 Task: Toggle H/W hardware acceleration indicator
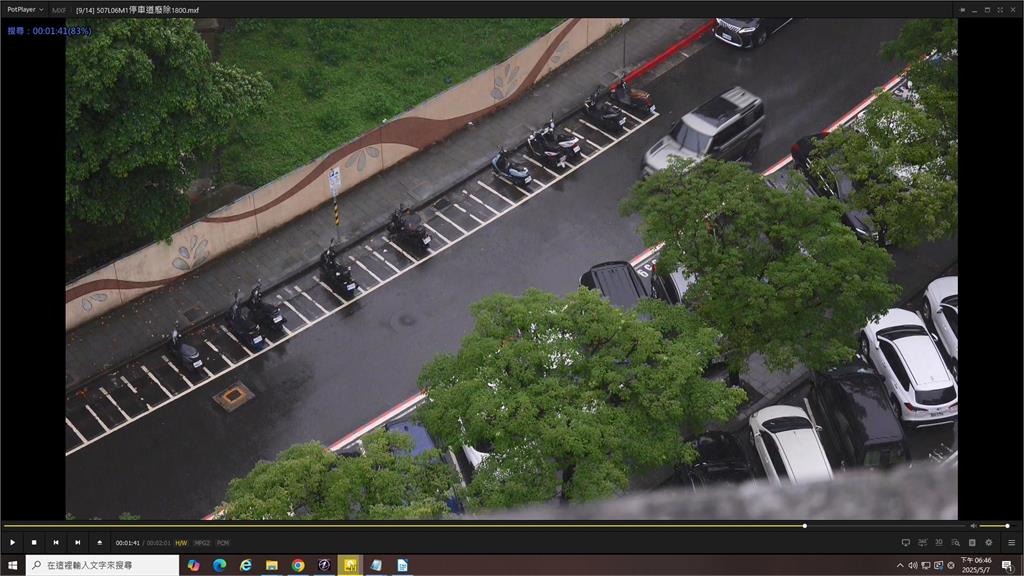[x=181, y=543]
